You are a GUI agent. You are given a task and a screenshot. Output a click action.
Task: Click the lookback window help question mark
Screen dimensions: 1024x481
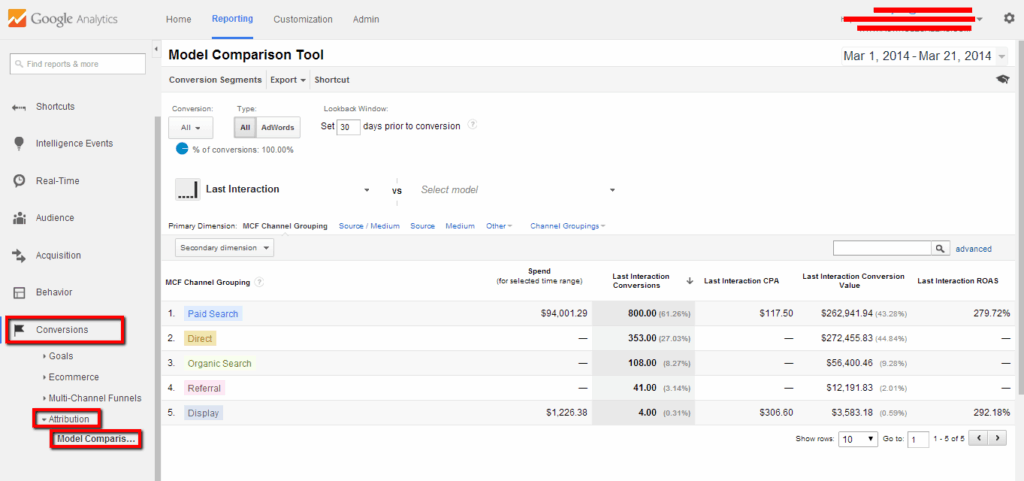(x=472, y=125)
